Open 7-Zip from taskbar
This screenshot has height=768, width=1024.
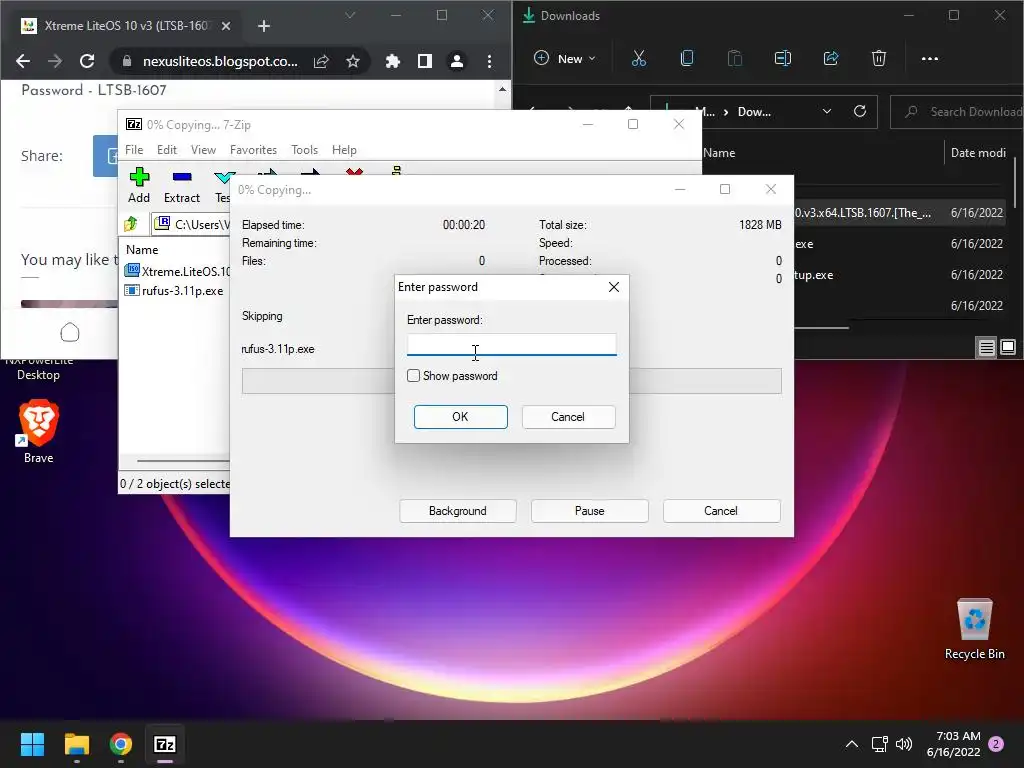(x=165, y=744)
